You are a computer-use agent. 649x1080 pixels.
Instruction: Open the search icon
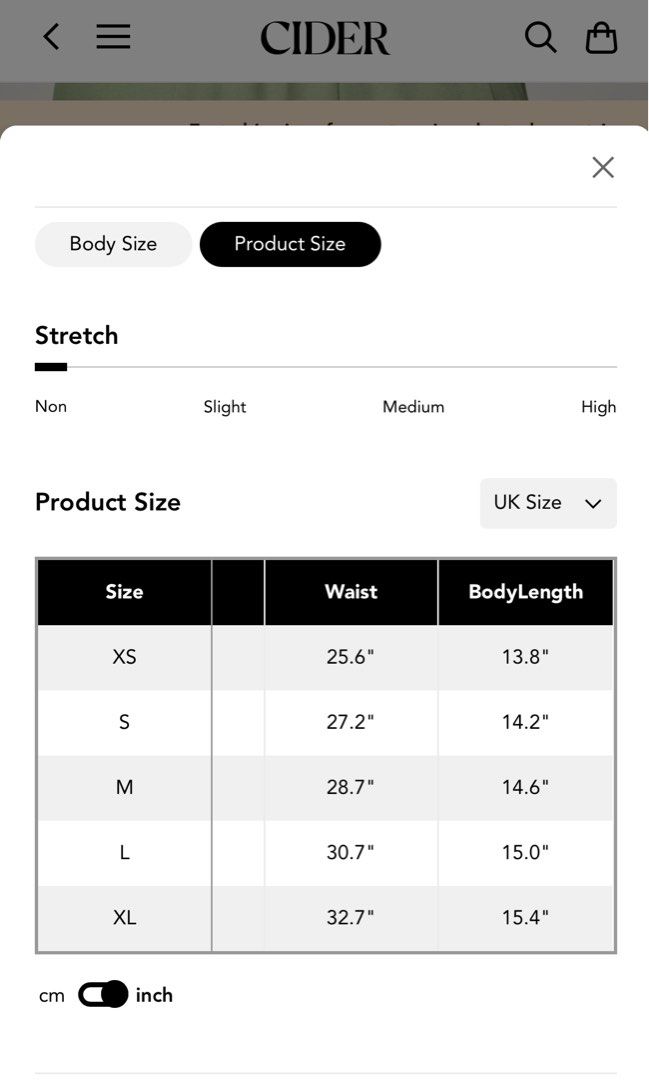(x=540, y=37)
